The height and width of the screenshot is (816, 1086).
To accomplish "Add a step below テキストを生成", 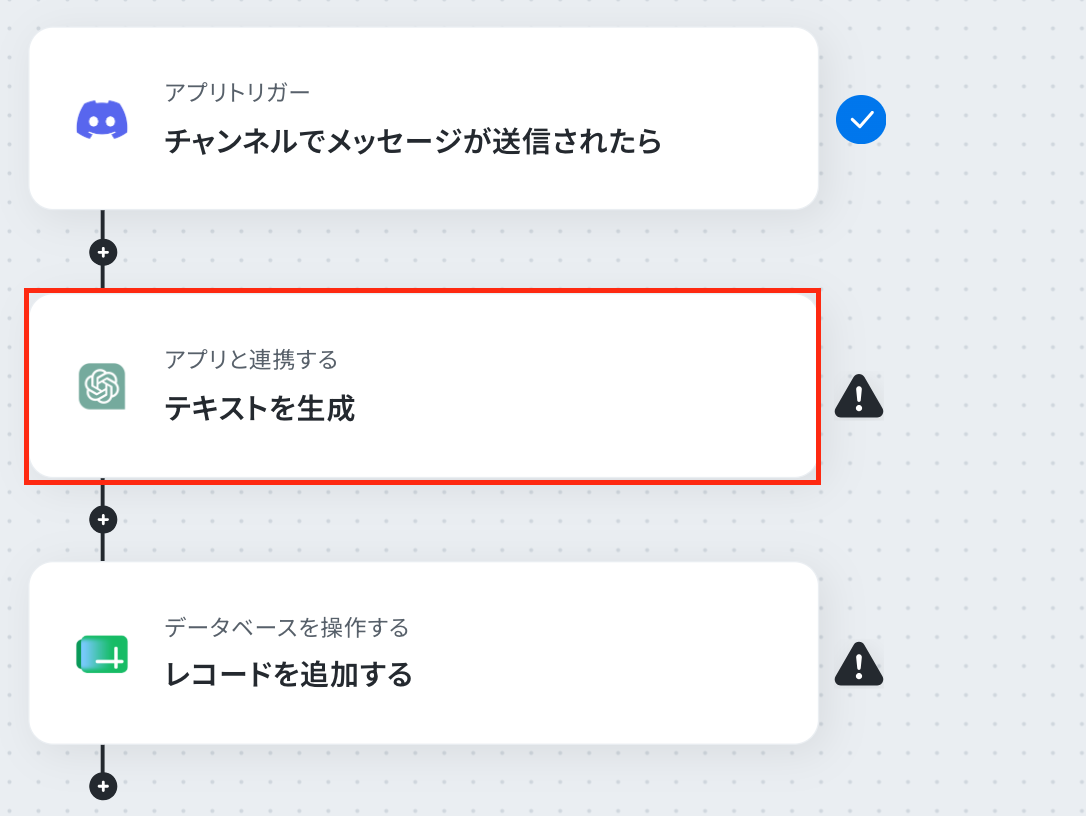I will (103, 520).
